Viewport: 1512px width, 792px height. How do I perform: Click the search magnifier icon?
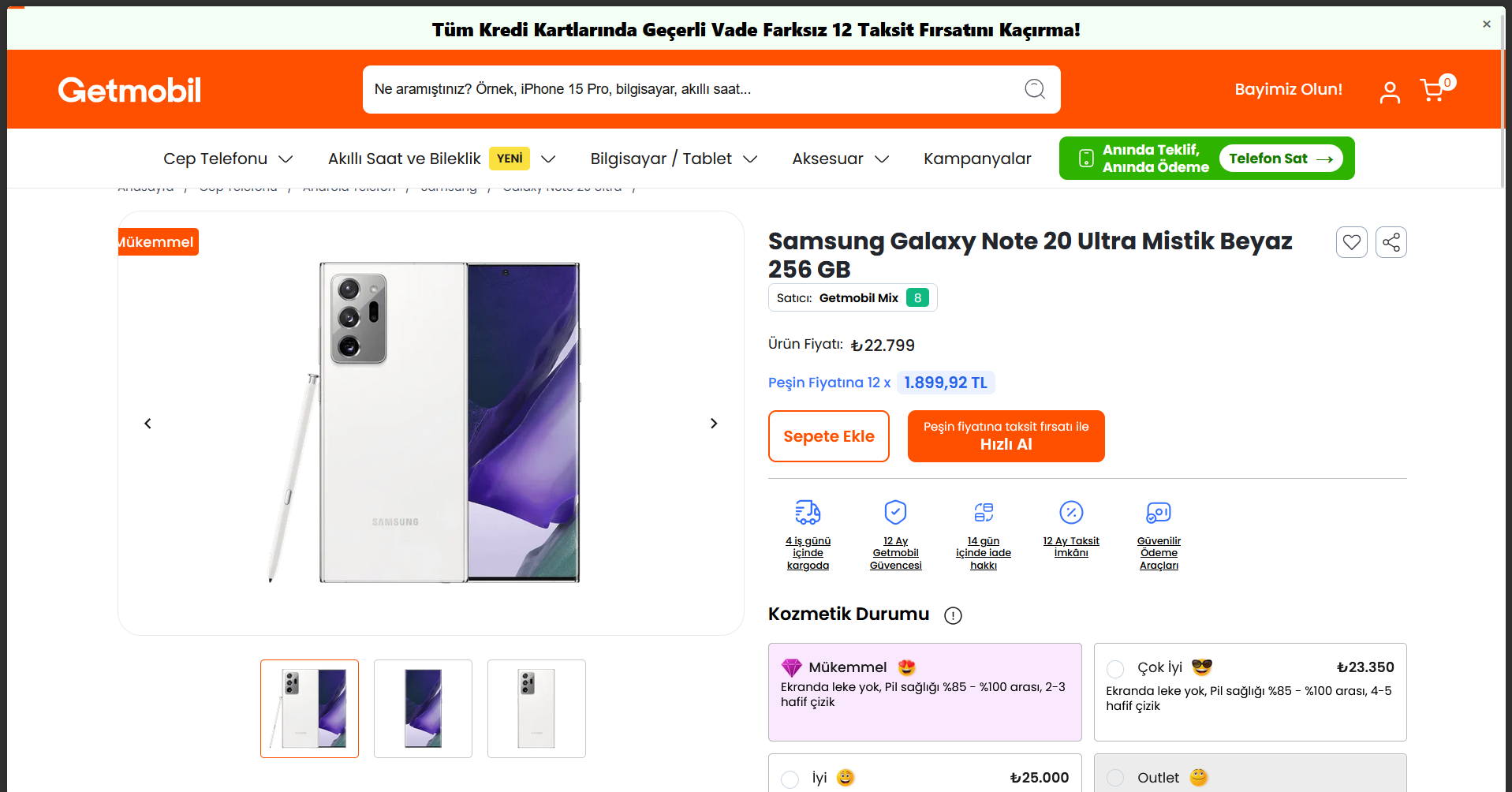coord(1035,89)
